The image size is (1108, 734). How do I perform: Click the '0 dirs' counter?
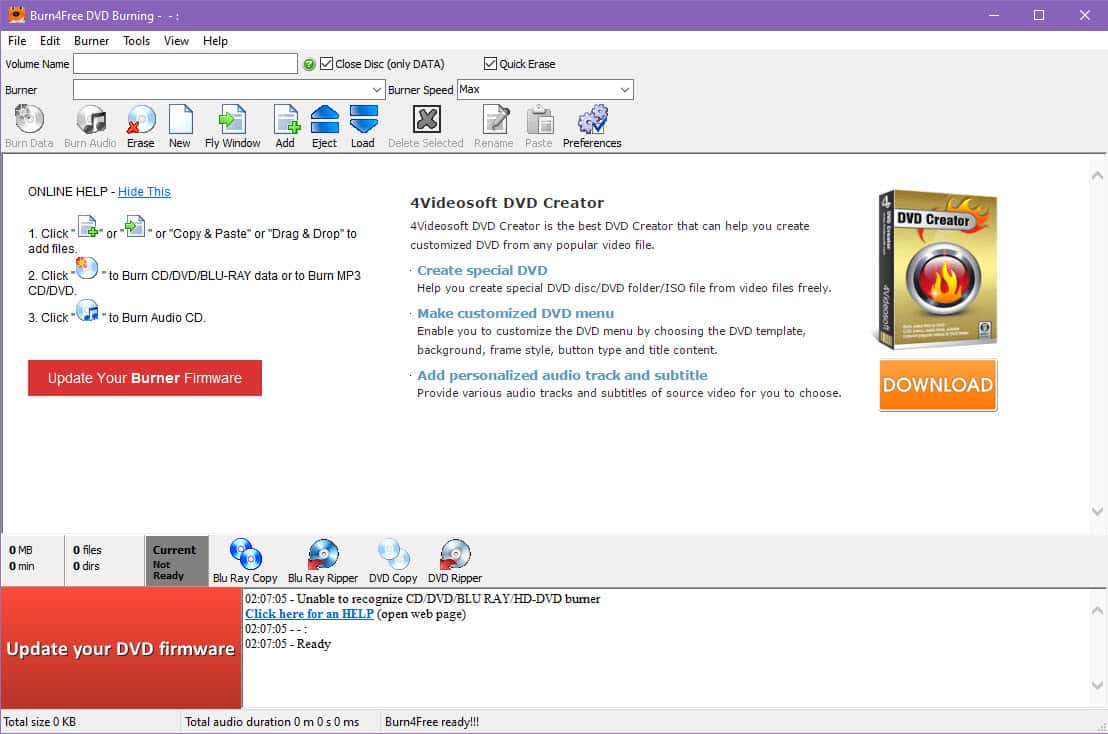[86, 567]
